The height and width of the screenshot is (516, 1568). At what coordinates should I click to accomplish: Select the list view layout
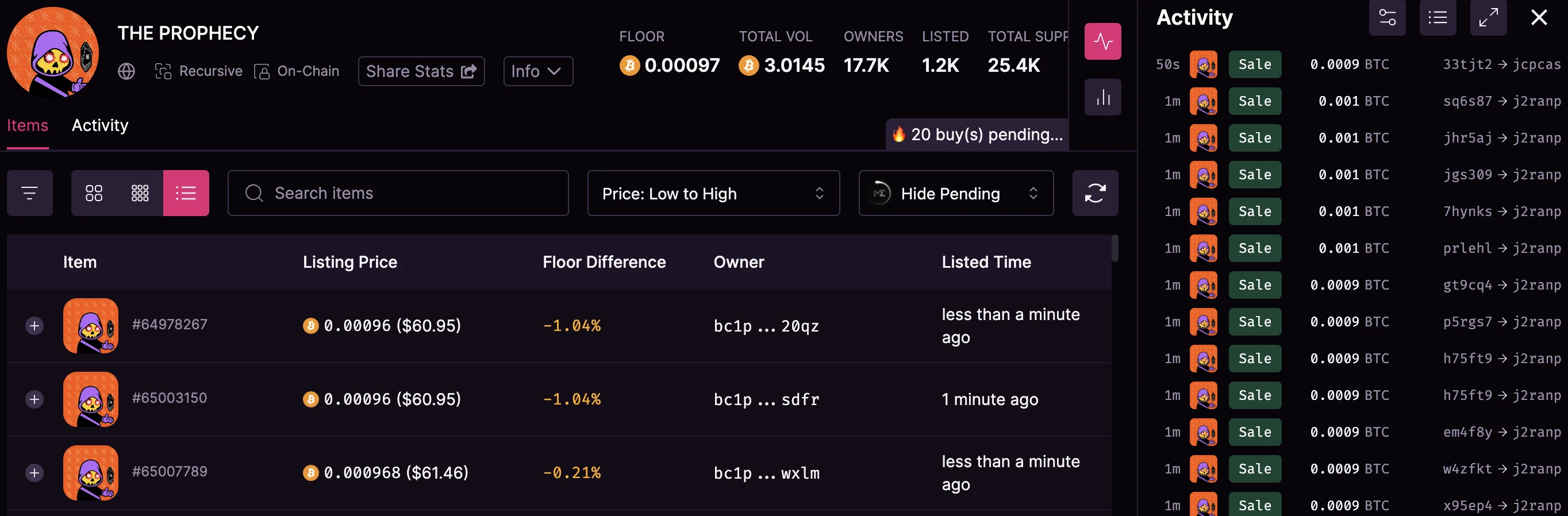point(186,194)
